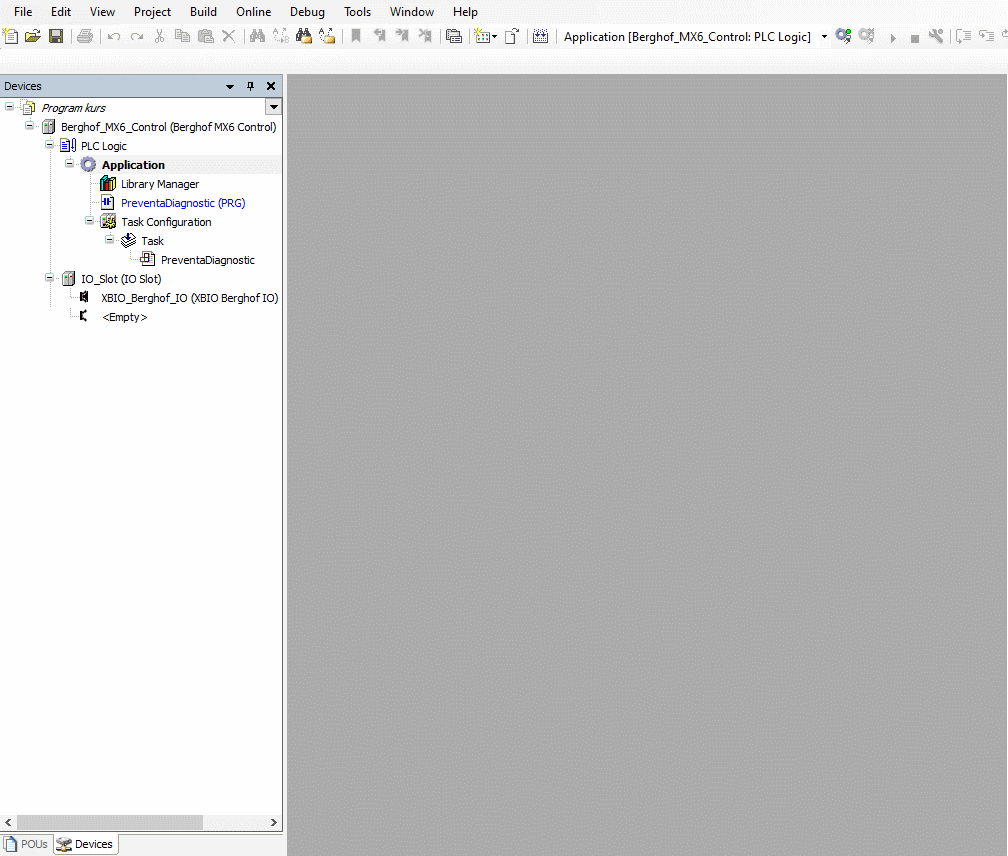
Task: Select PreventaDiagnostic (PRG) in the tree
Action: coord(182,203)
